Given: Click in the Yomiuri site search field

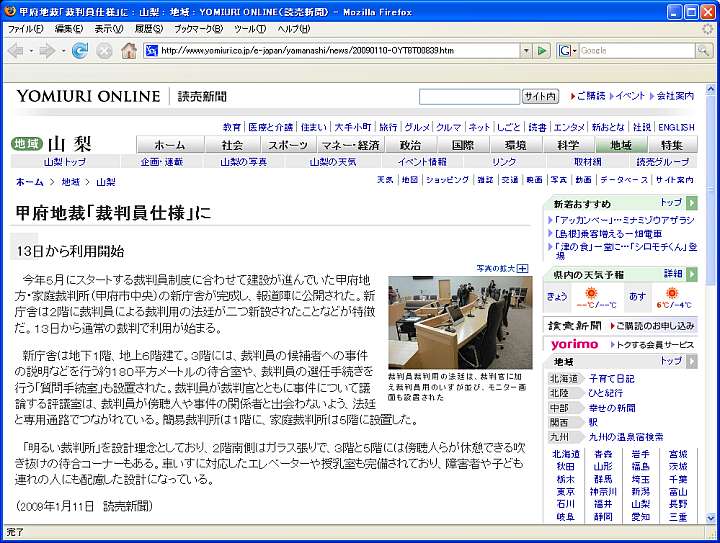Looking at the screenshot, I should (468, 96).
